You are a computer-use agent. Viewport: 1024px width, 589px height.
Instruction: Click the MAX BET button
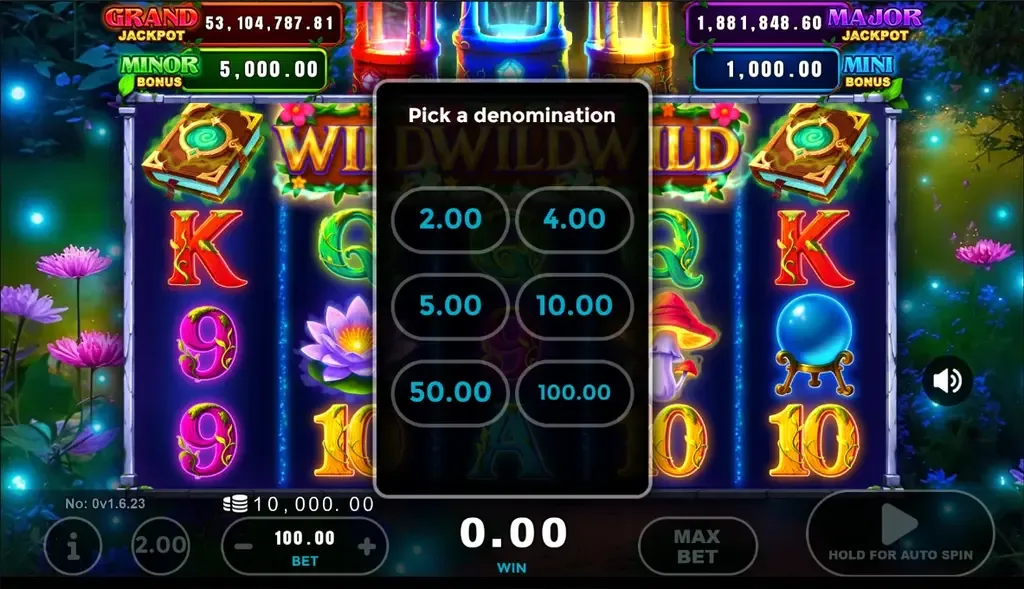click(x=697, y=546)
